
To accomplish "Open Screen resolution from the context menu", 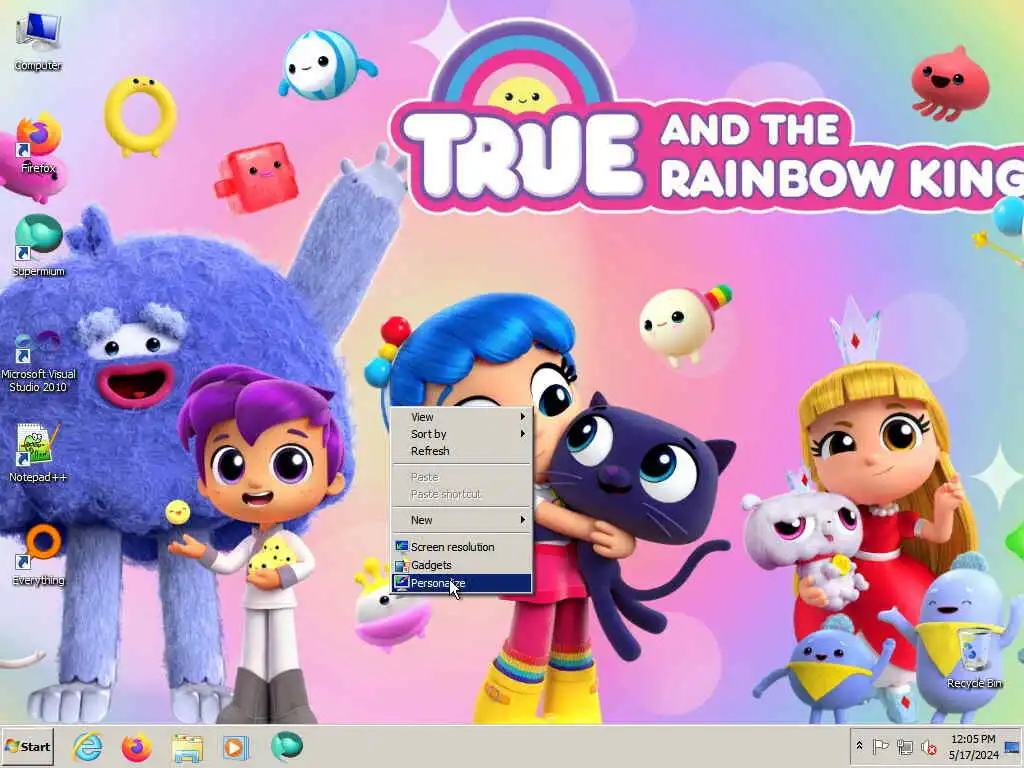I will coord(461,547).
